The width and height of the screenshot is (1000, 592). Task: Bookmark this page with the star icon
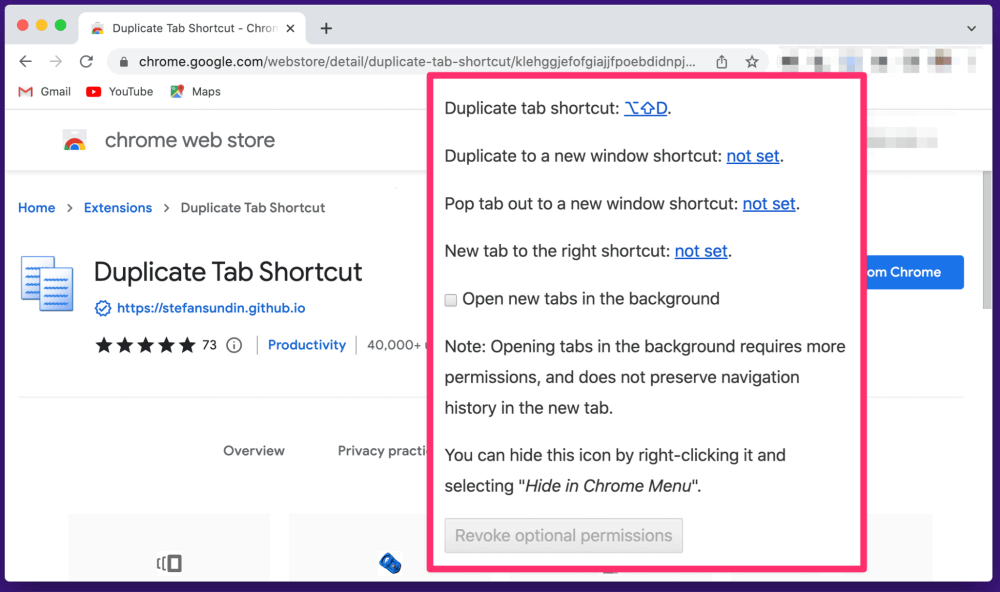[752, 62]
